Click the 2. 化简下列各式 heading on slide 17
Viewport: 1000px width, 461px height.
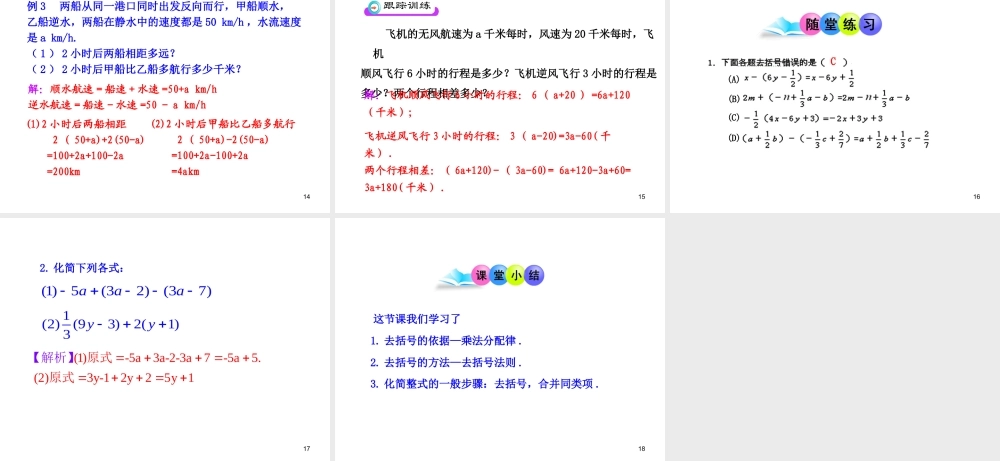click(x=82, y=267)
